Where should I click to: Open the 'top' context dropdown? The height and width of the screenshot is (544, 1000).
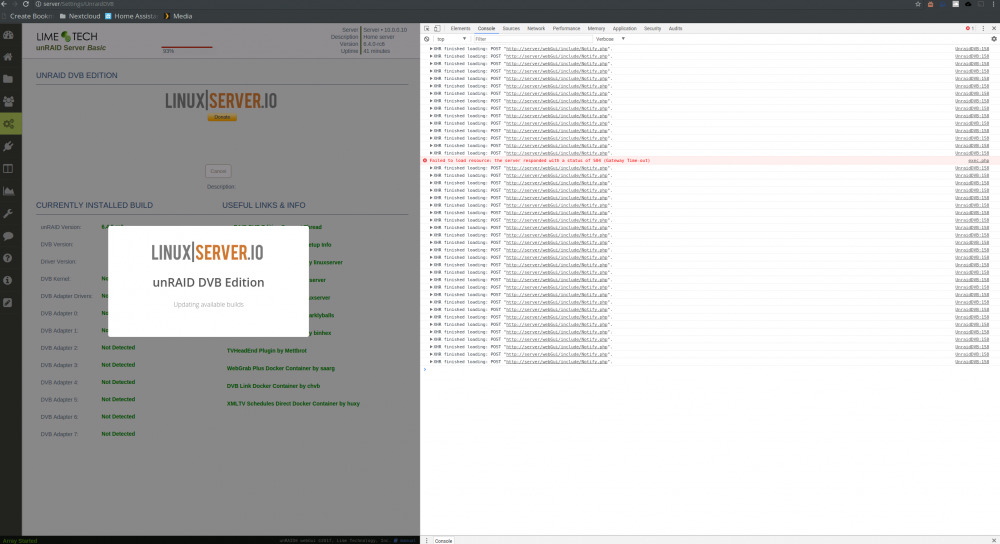click(452, 39)
